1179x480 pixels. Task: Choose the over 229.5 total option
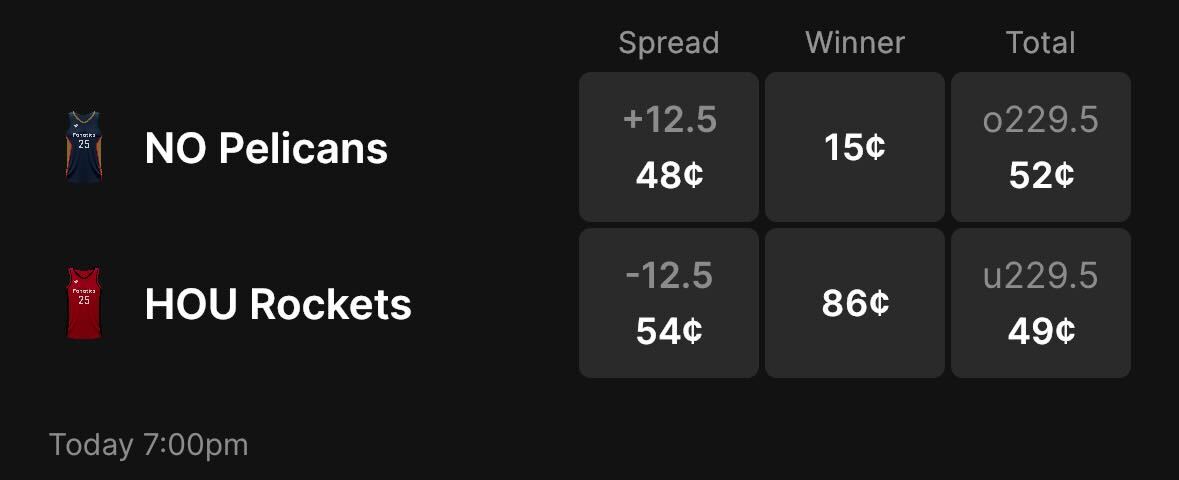1041,147
